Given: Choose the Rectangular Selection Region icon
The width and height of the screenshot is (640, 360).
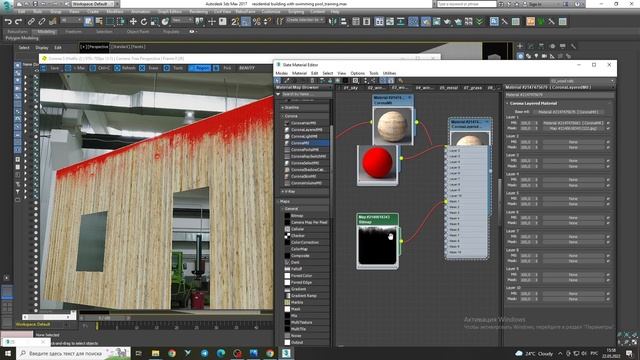Looking at the screenshot, I should click(x=110, y=21).
